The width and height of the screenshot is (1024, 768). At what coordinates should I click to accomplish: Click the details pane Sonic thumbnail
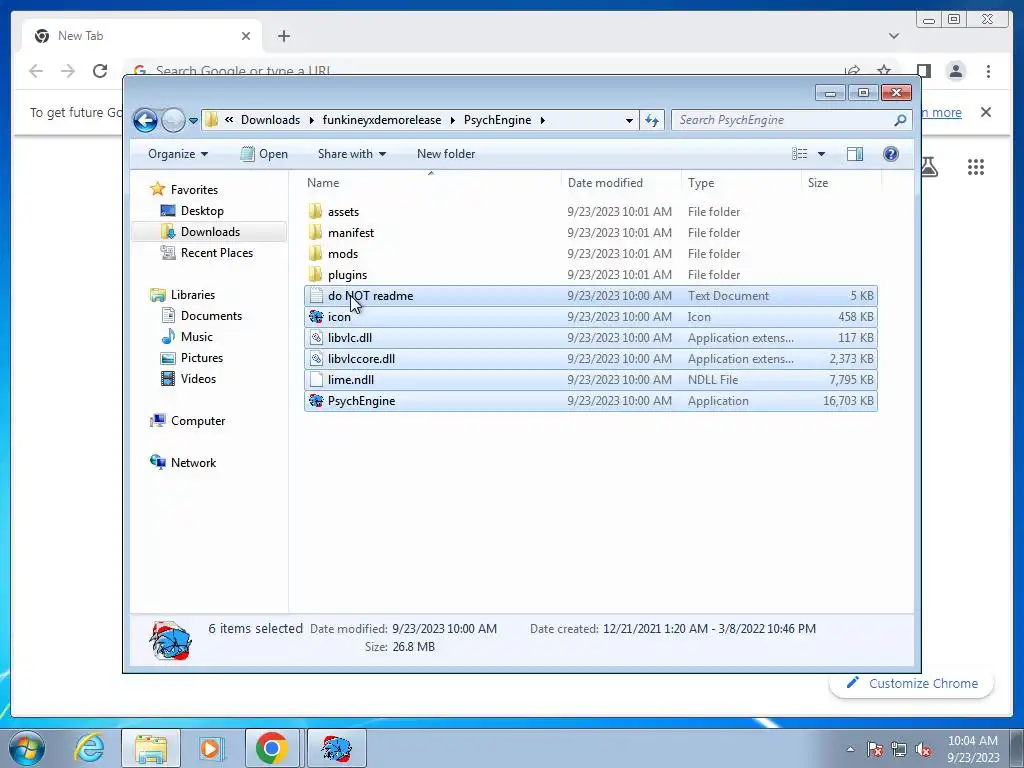point(170,640)
